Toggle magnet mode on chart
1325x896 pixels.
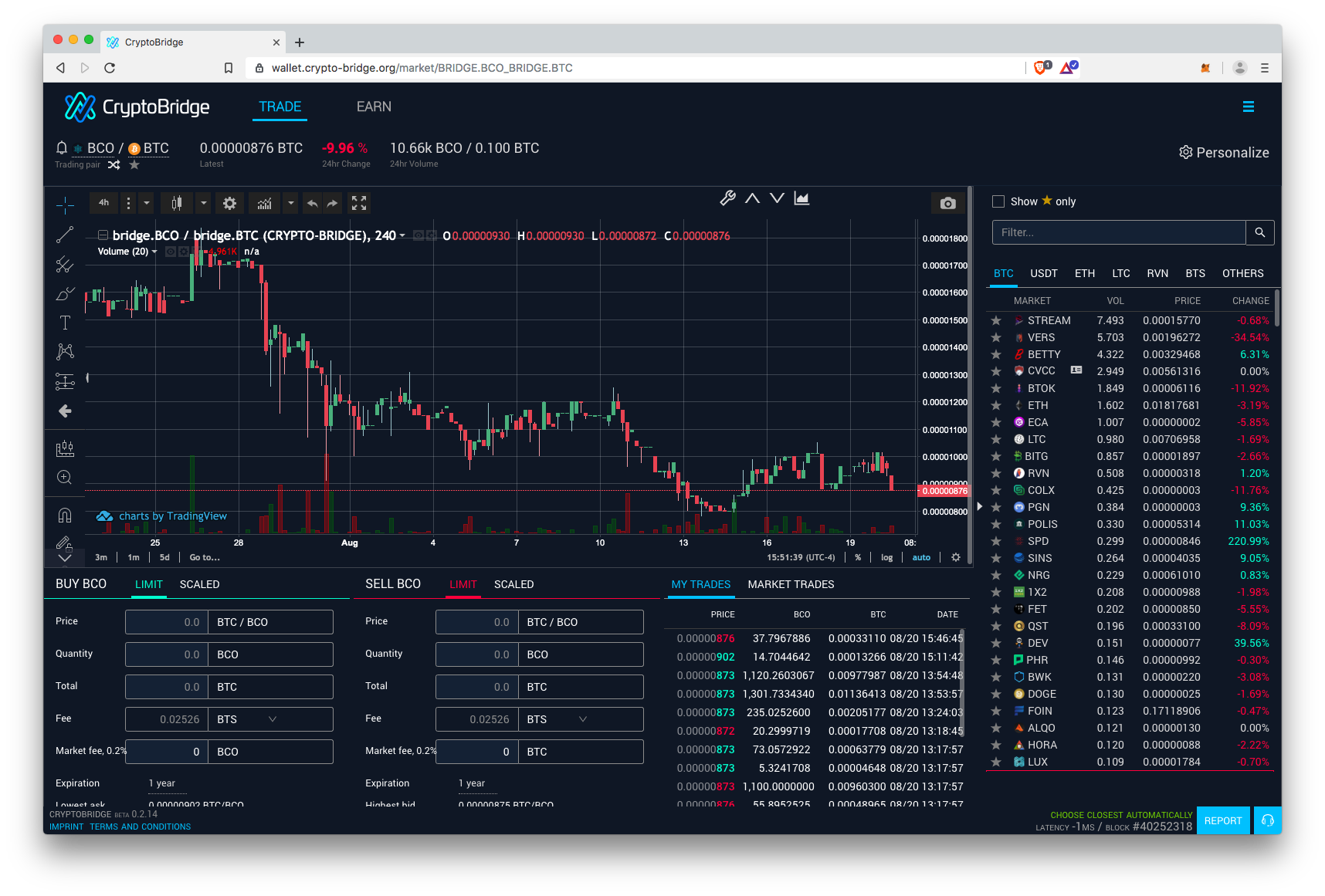coord(65,515)
